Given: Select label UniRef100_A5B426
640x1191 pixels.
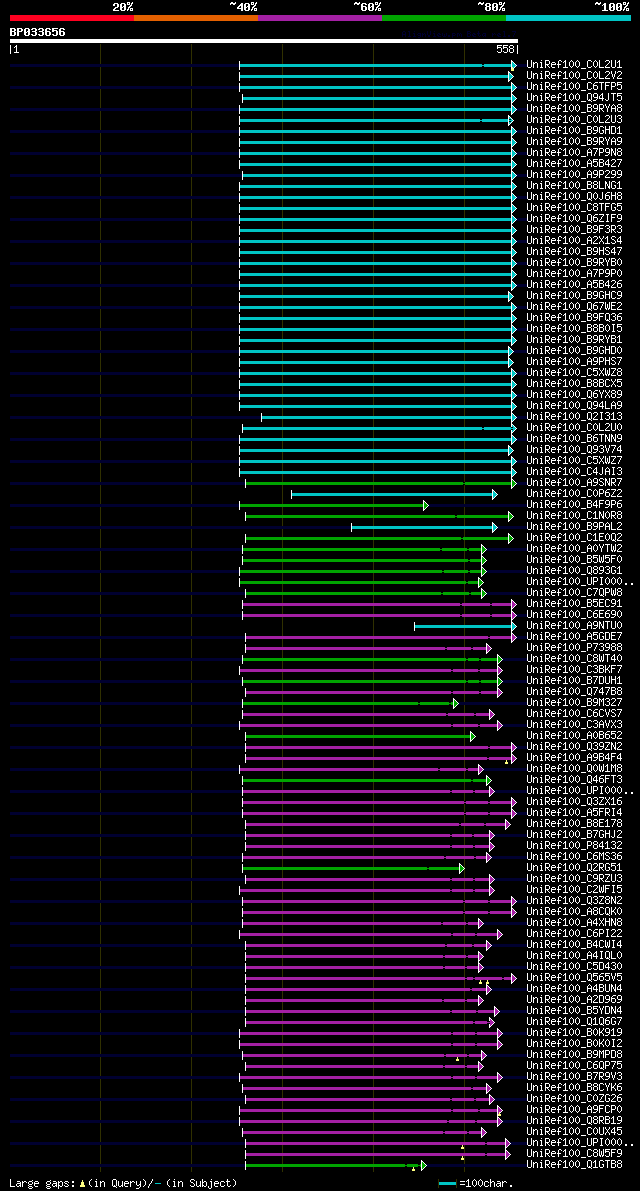Looking at the screenshot, I should point(574,286).
